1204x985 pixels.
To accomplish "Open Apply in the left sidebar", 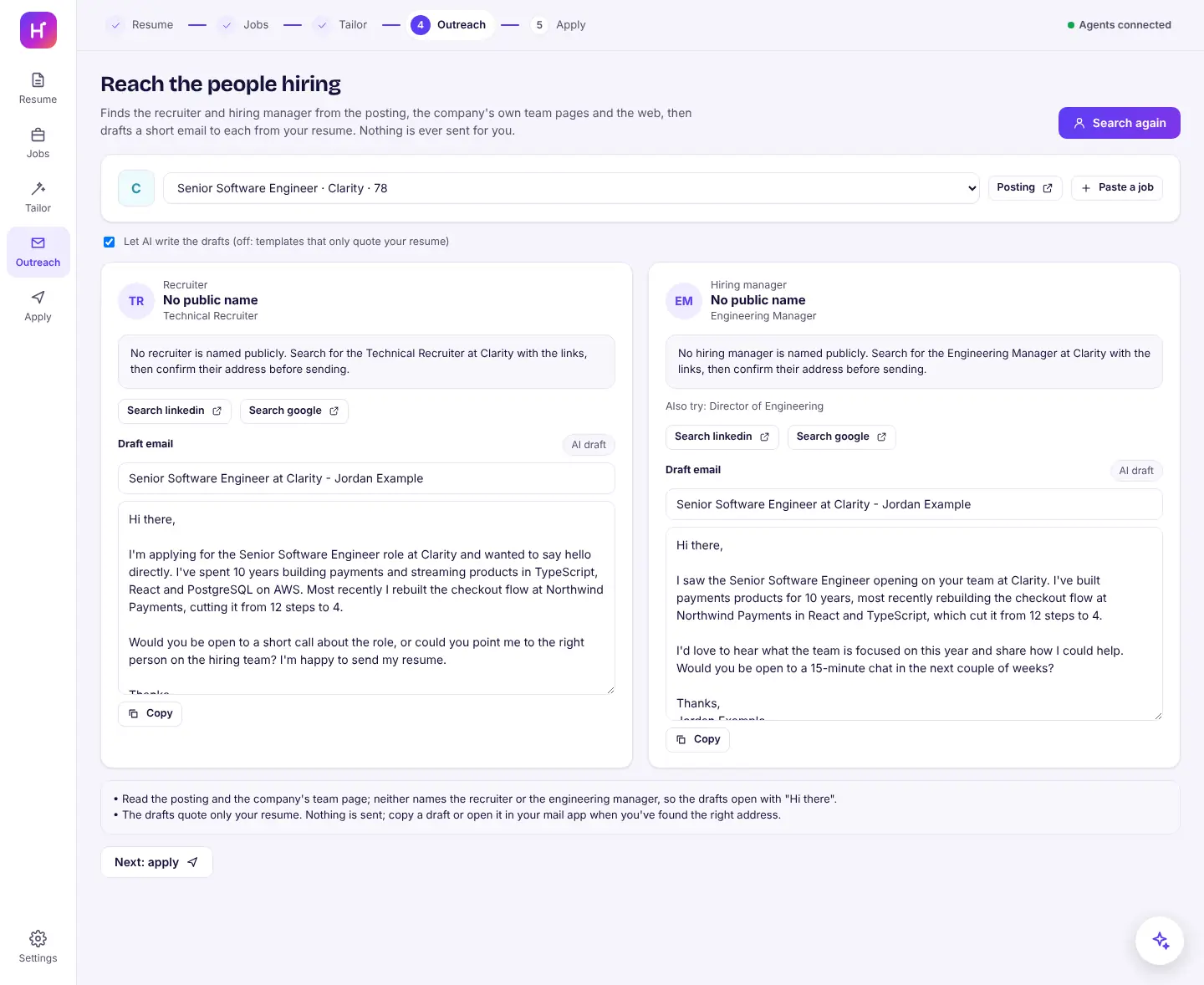I will [38, 306].
